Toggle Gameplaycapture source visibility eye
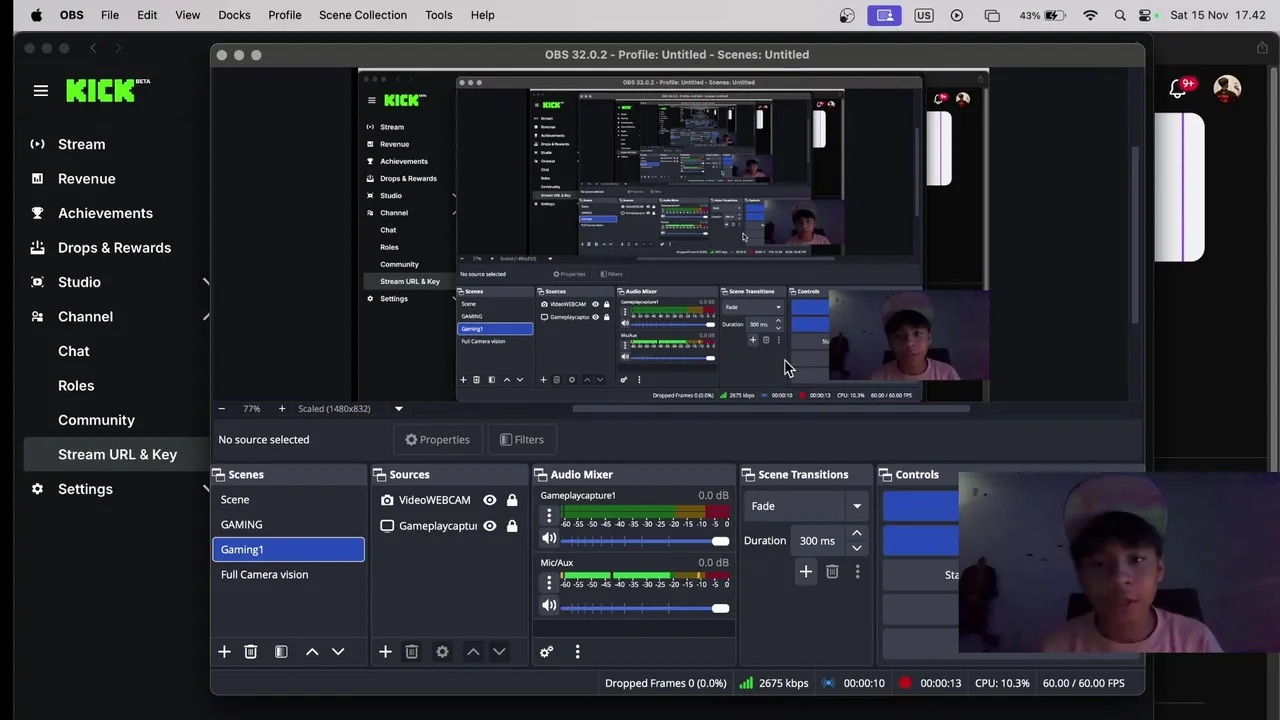The image size is (1280, 720). 490,526
